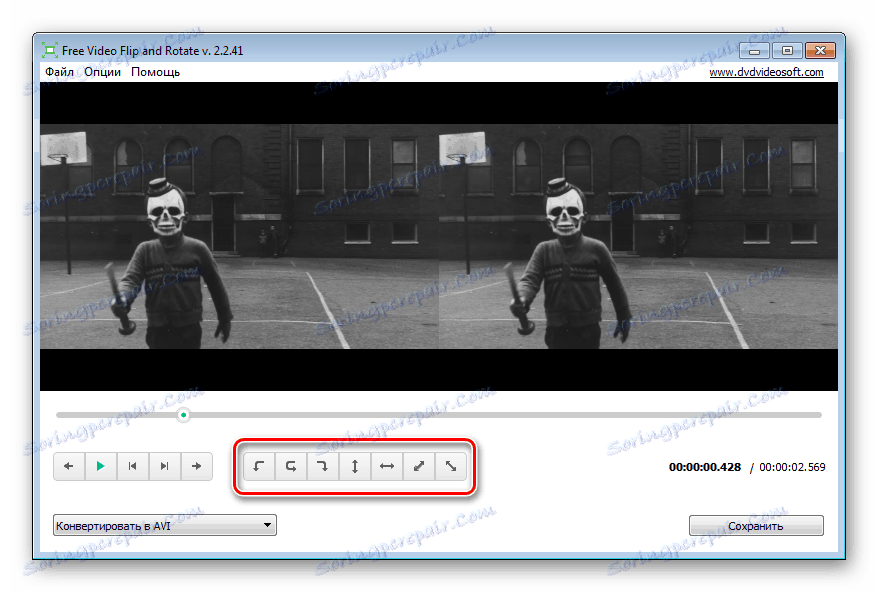
Task: Open the Помощь menu
Action: (156, 72)
